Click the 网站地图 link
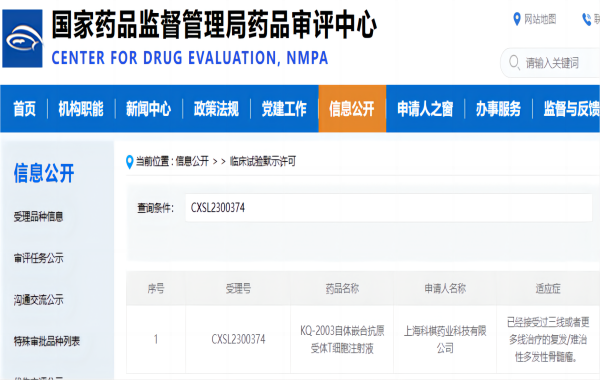This screenshot has width=600, height=380. pos(540,19)
